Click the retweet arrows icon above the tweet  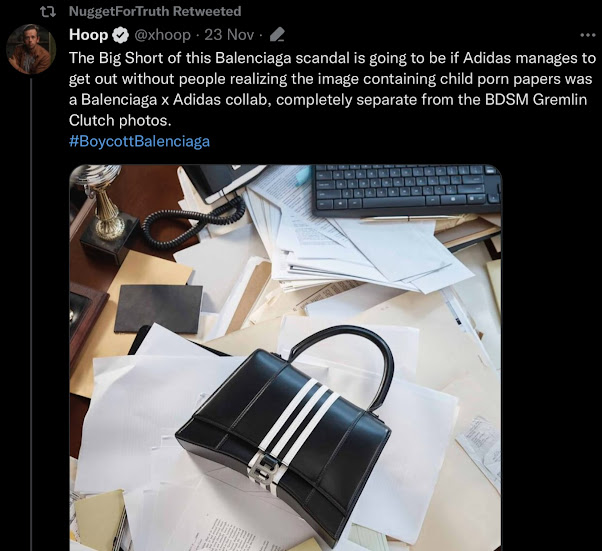click(48, 12)
